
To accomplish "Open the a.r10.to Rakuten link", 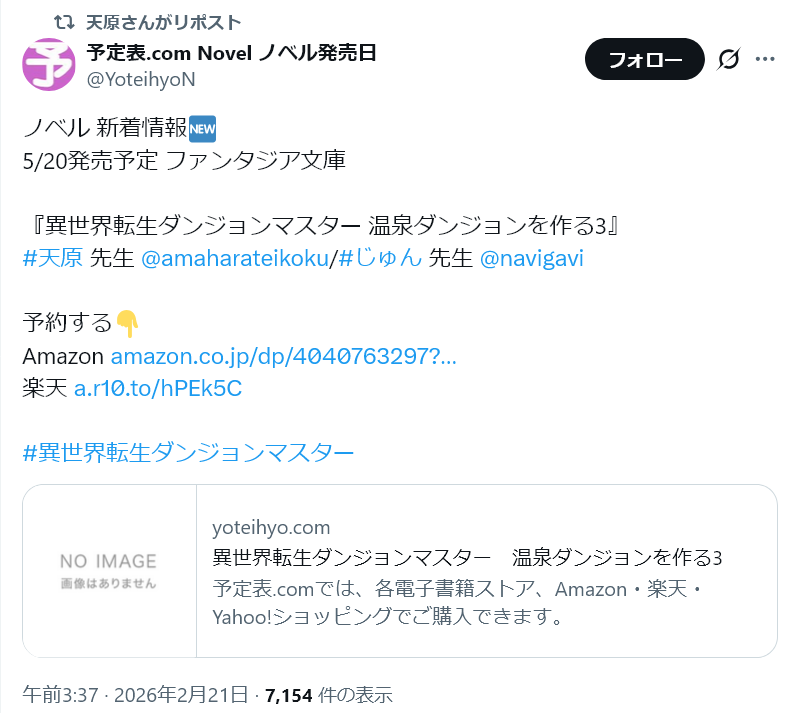I will 158,388.
